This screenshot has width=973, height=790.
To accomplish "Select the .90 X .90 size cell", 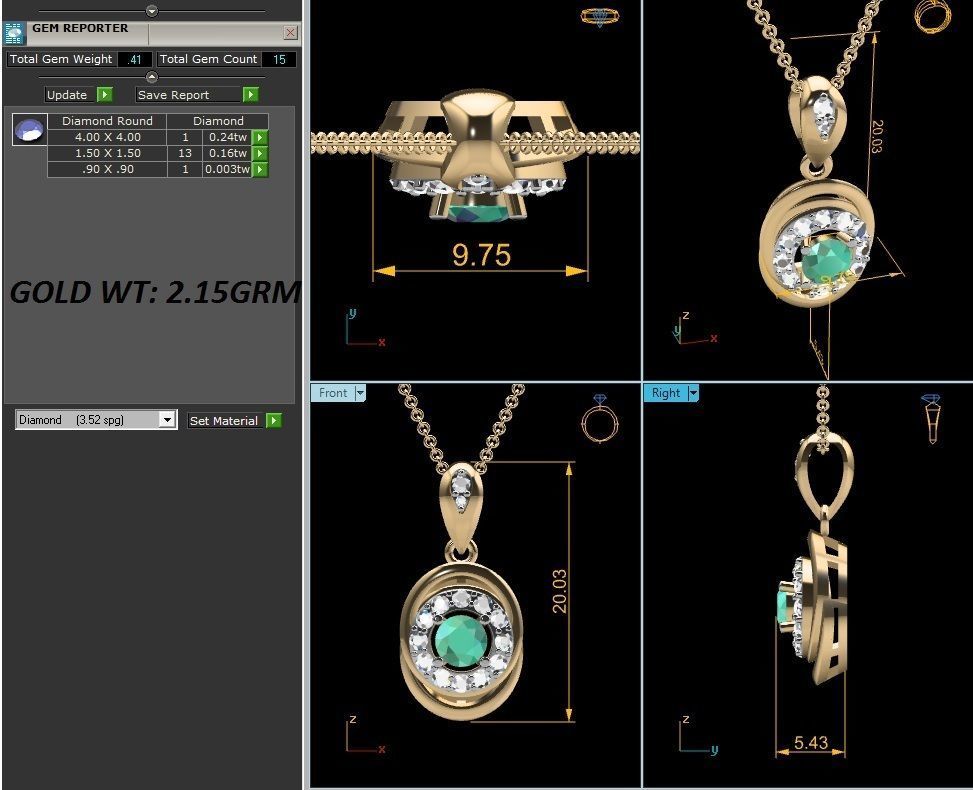I will pyautogui.click(x=107, y=169).
